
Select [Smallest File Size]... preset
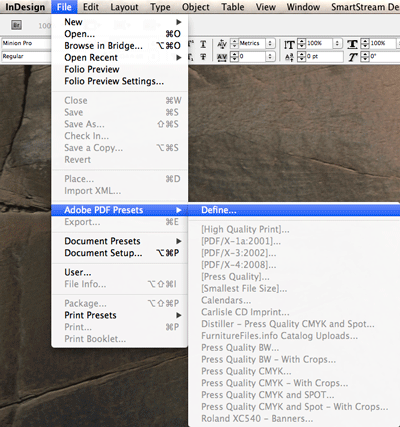tap(294, 289)
